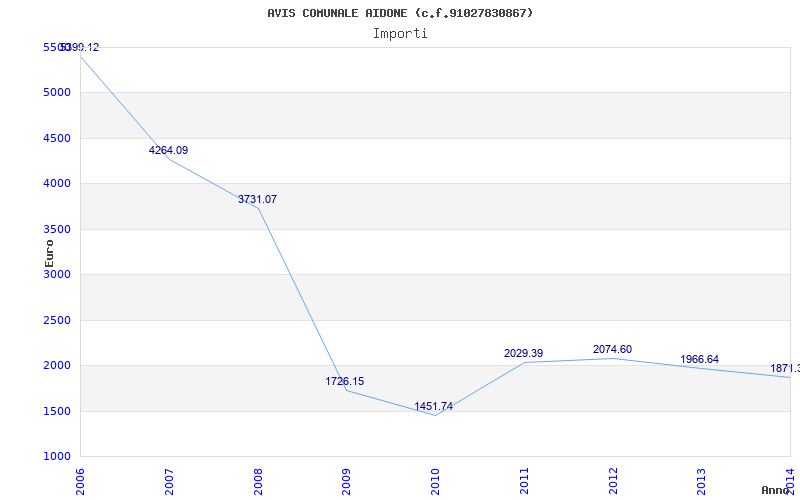Click the 2013 year label
This screenshot has width=800, height=500.
(702, 482)
